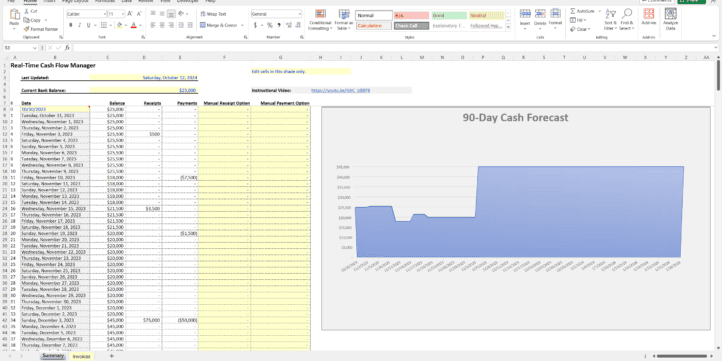Image resolution: width=722 pixels, height=361 pixels.
Task: Expand the Merge & Center dropdown arrow
Action: [x=243, y=25]
